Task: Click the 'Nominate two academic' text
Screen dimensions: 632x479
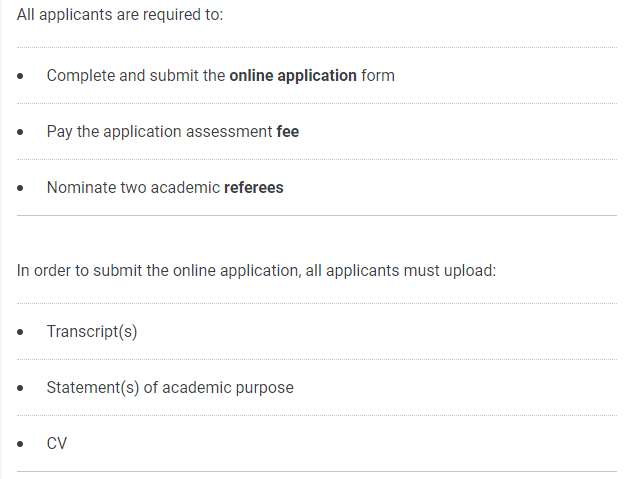Action: coord(133,188)
